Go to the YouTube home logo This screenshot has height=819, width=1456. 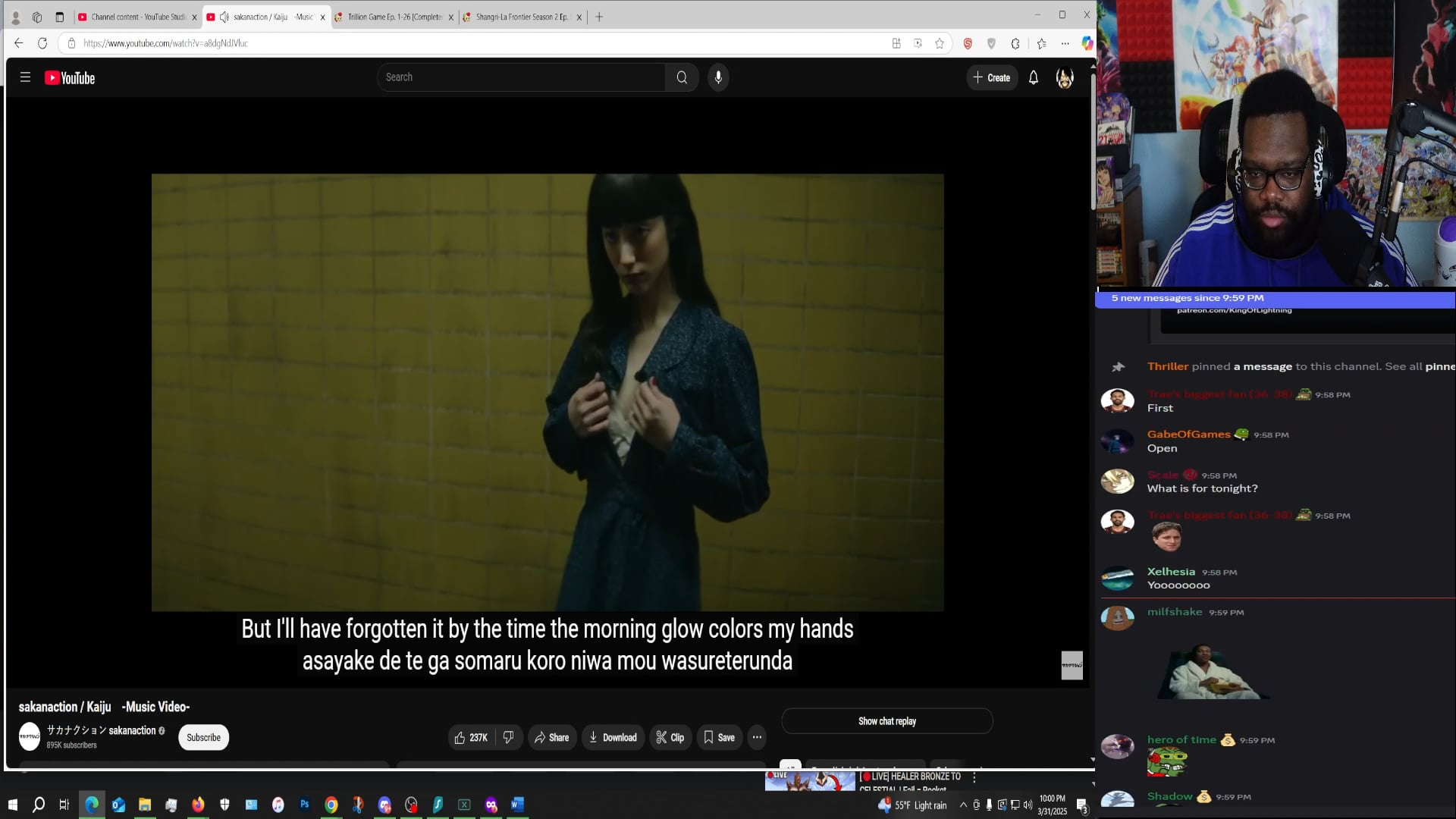coord(70,77)
